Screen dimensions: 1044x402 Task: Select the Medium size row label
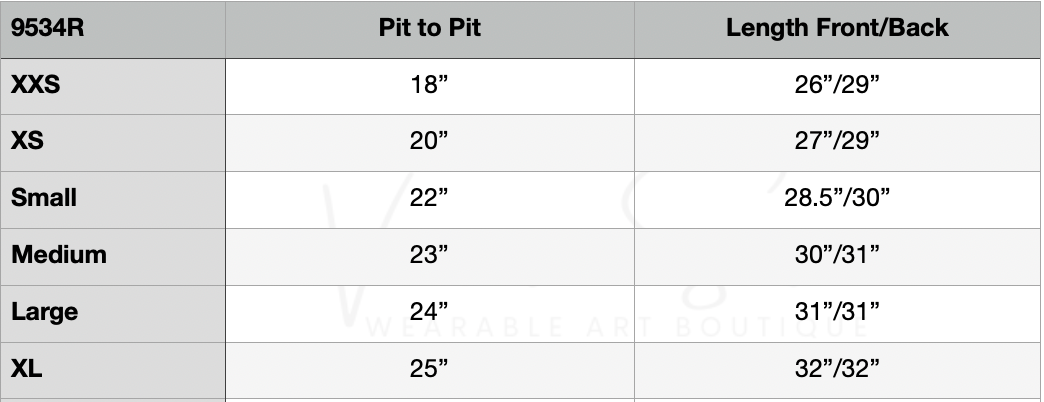[59, 255]
